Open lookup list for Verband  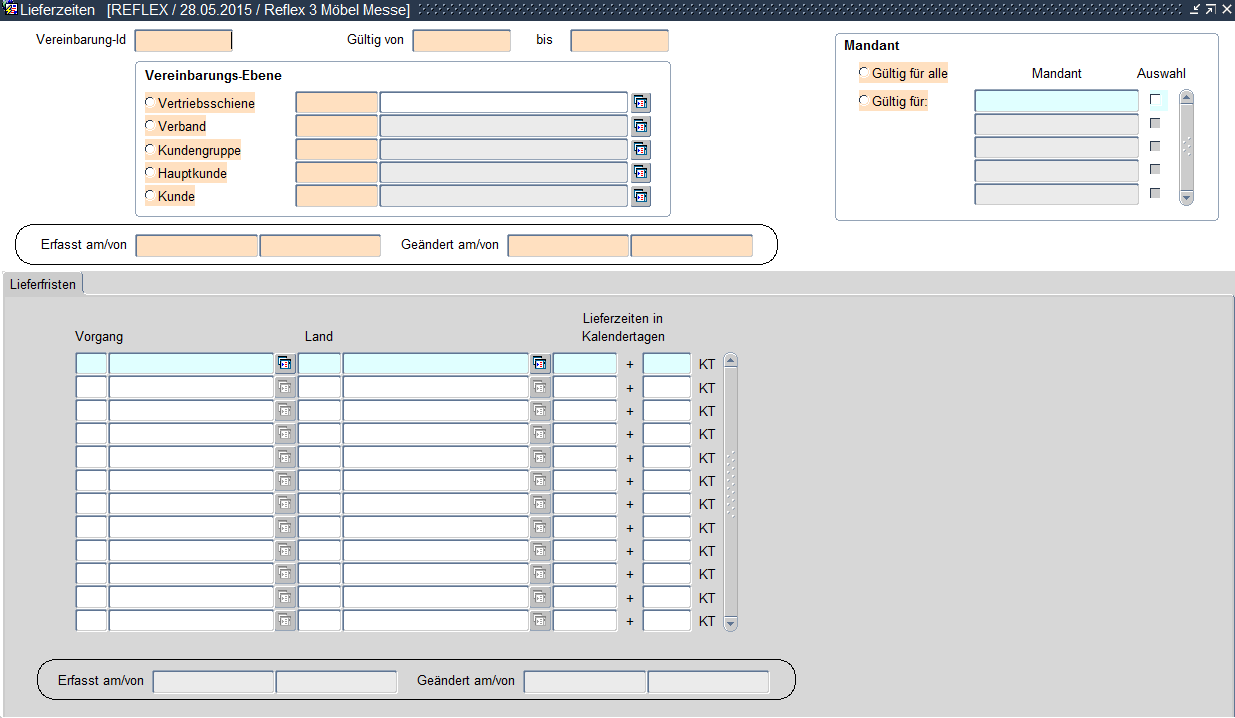(x=641, y=126)
